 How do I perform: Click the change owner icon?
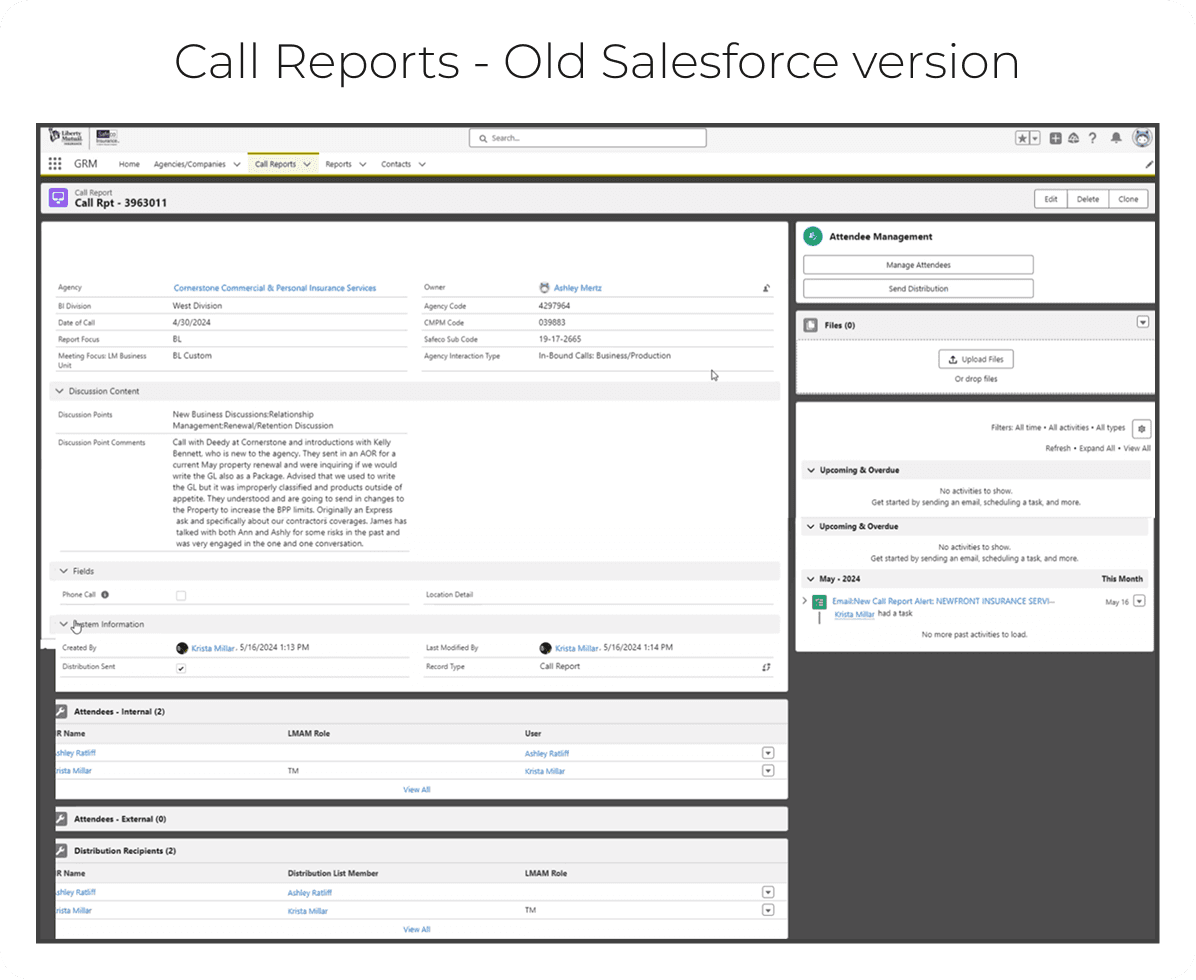766,288
